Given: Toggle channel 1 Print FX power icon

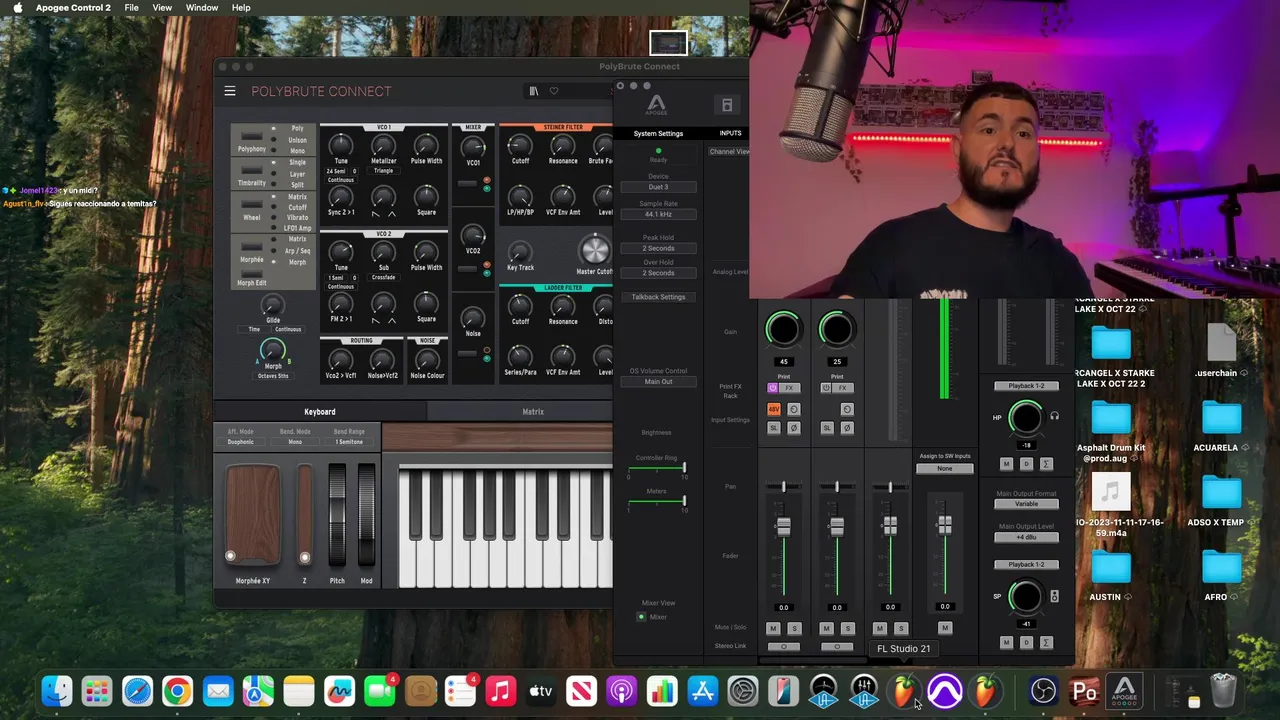Looking at the screenshot, I should pyautogui.click(x=772, y=388).
